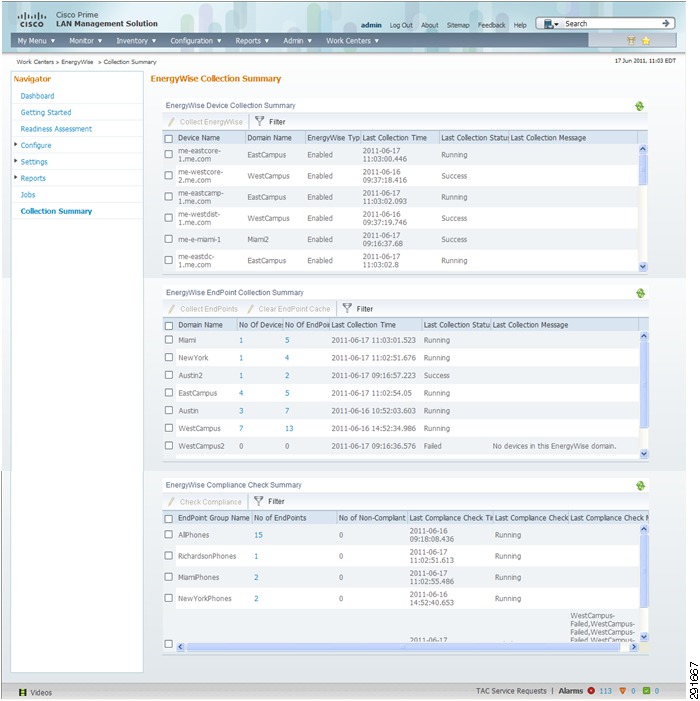Image resolution: width=700 pixels, height=701 pixels.
Task: Click the EnergyWise breadcrumb link
Action: coord(77,62)
